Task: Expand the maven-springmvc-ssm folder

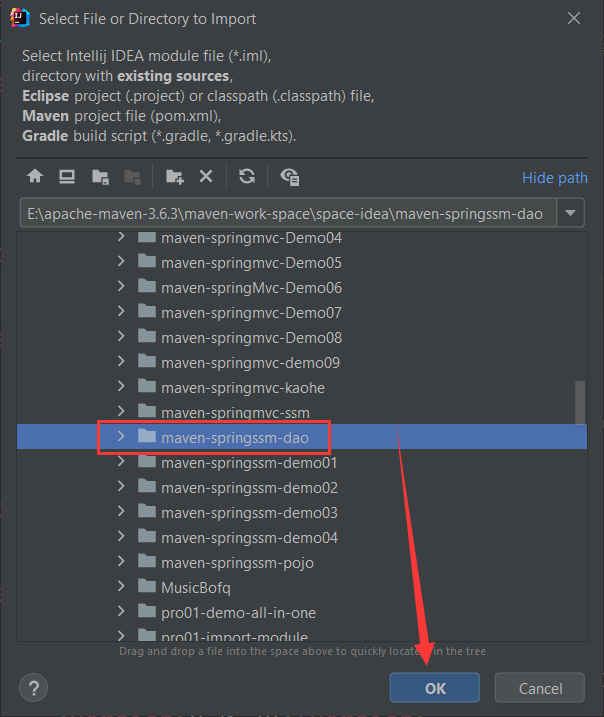Action: 121,411
